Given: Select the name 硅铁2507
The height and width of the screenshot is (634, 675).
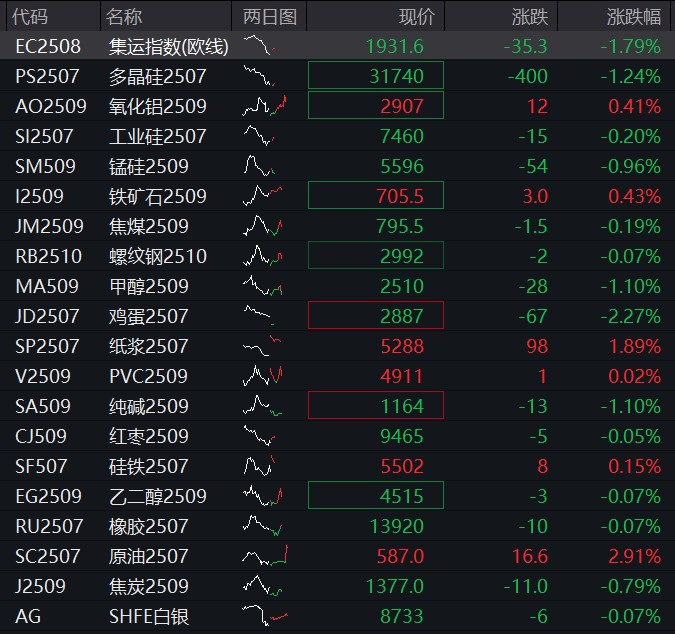Looking at the screenshot, I should (149, 467).
